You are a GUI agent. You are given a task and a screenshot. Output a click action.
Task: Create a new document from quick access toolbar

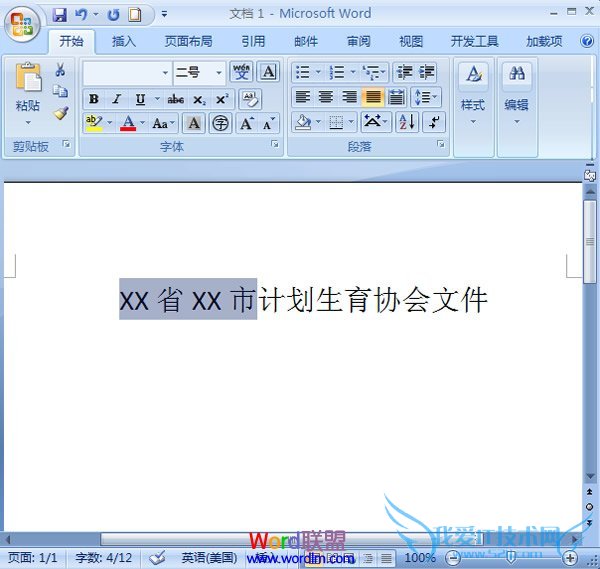(x=135, y=15)
